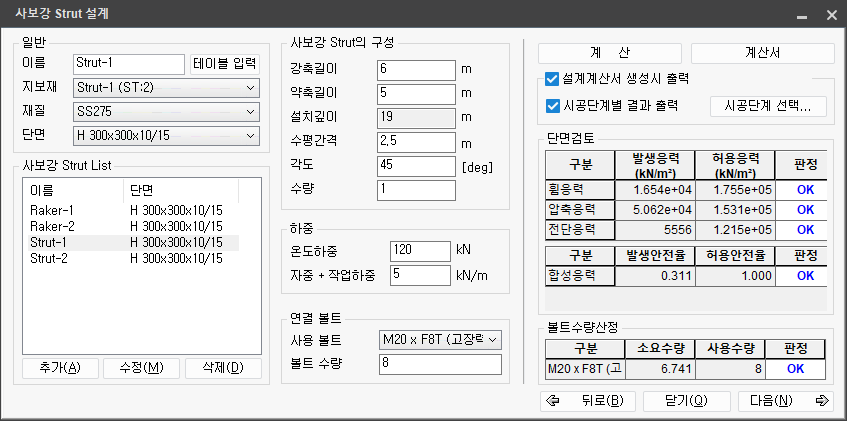
Task: Open the 계산서 report button
Action: click(x=762, y=53)
